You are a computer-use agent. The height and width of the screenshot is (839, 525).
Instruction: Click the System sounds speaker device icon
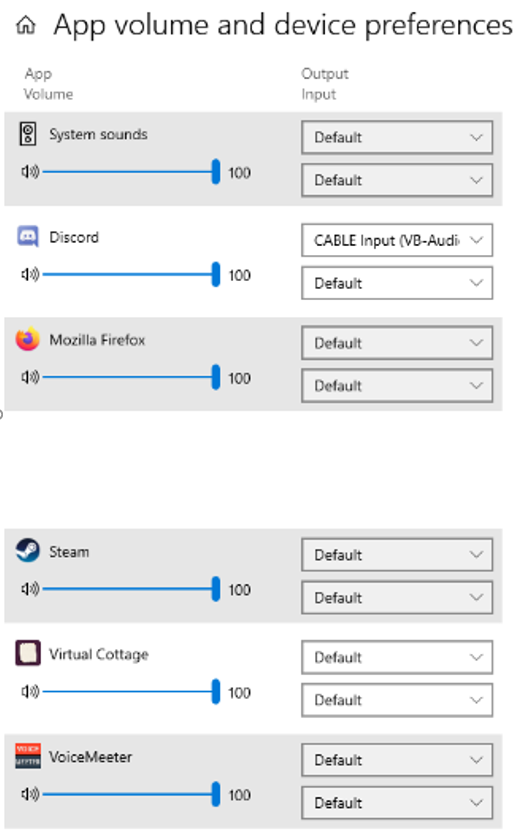(28, 134)
